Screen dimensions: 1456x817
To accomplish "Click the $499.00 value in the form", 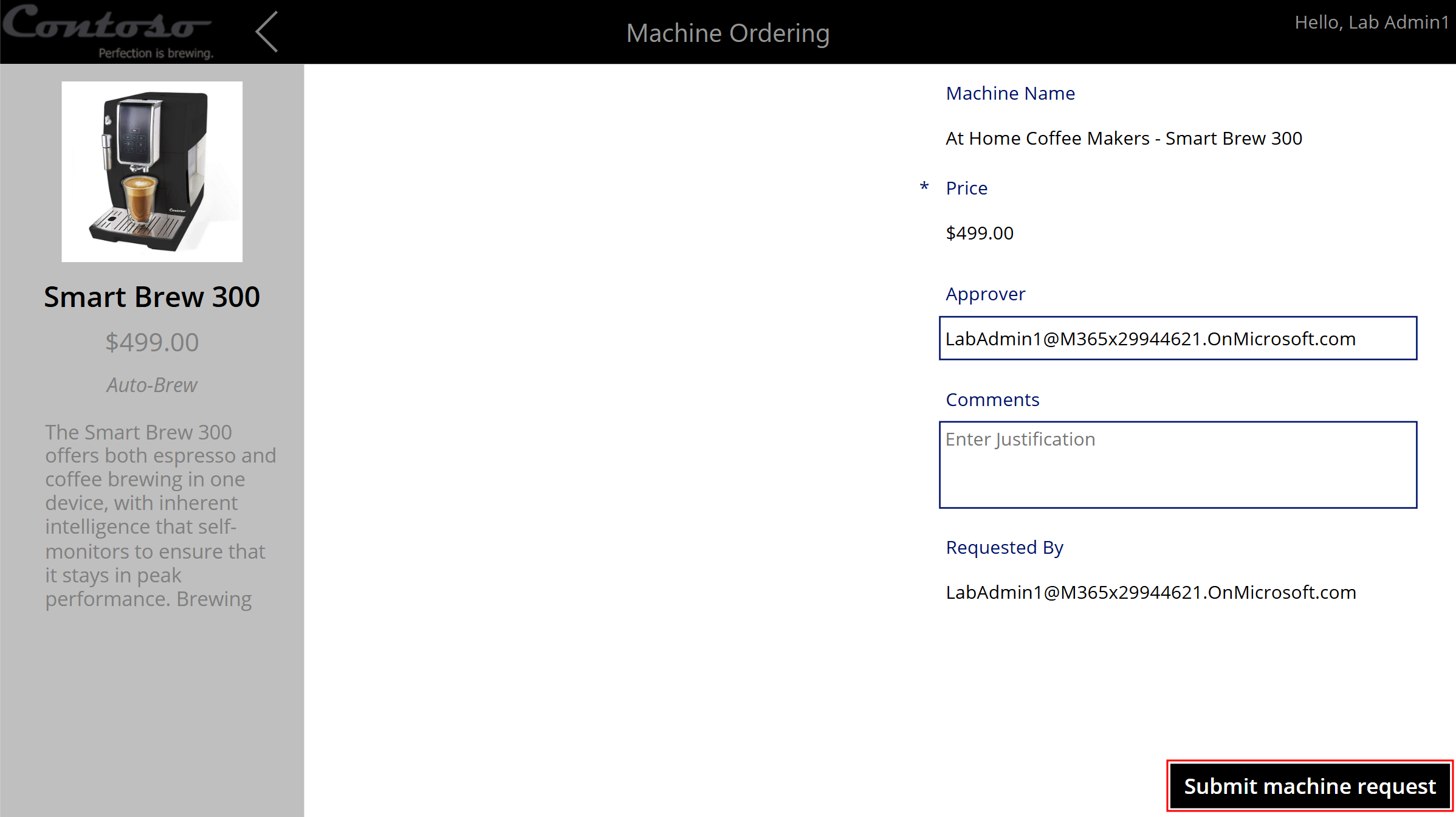I will [x=980, y=233].
